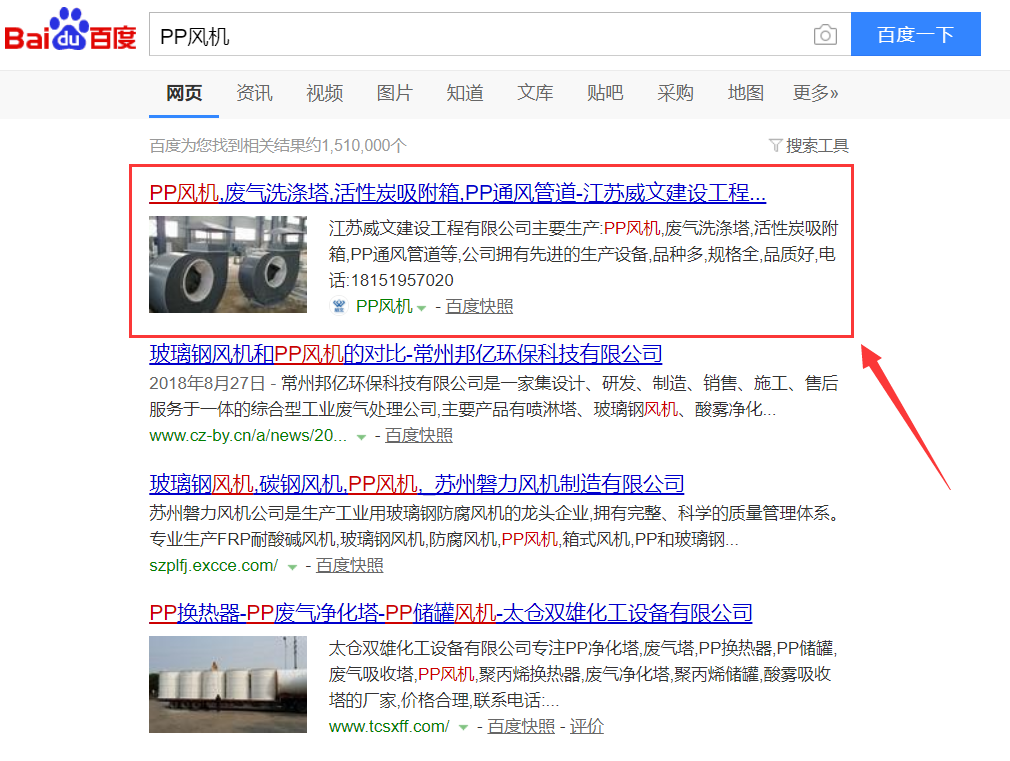Switch to the 地图 tab

746,93
